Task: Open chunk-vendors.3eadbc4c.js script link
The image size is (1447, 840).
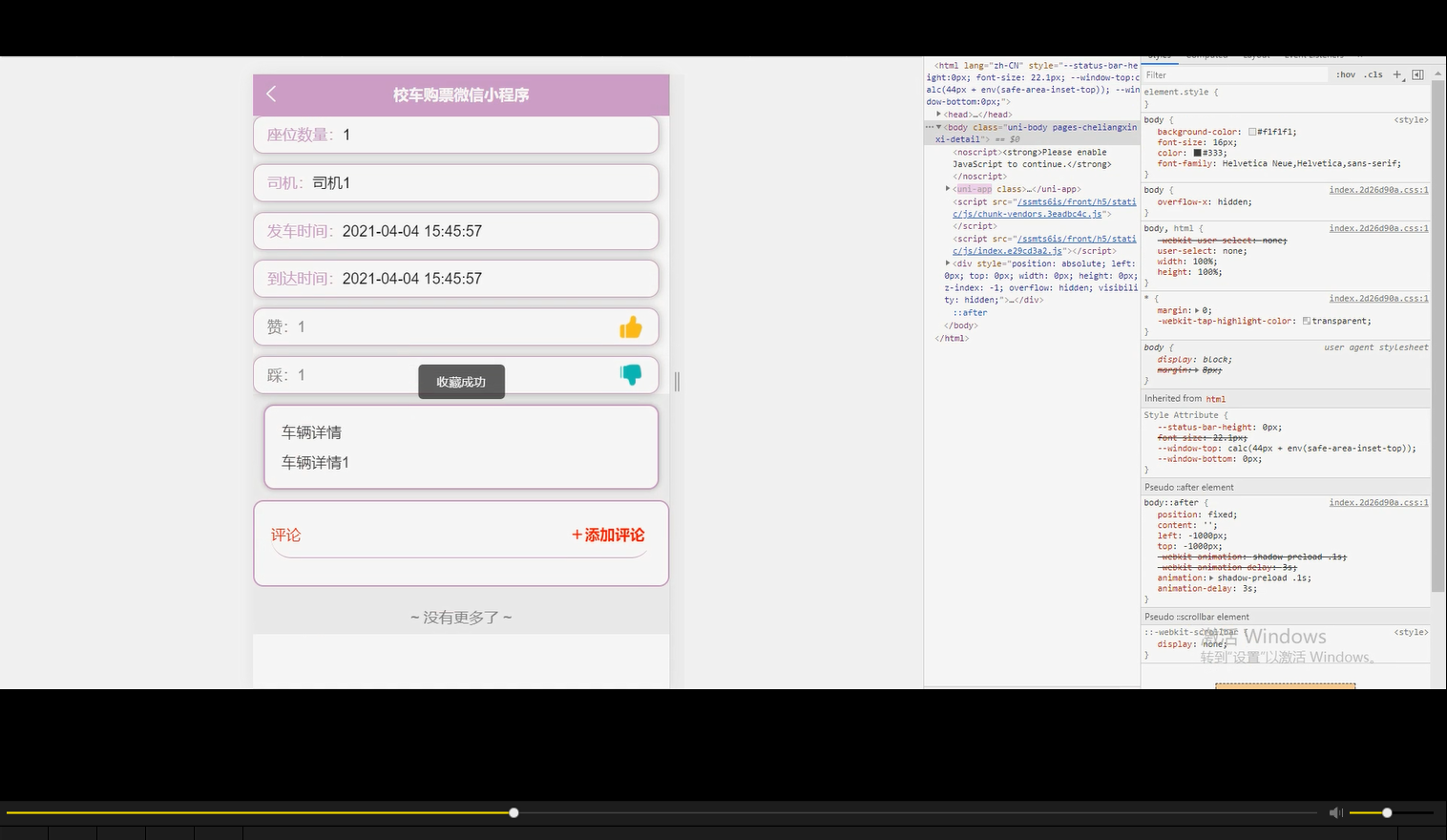Action: pyautogui.click(x=1044, y=208)
